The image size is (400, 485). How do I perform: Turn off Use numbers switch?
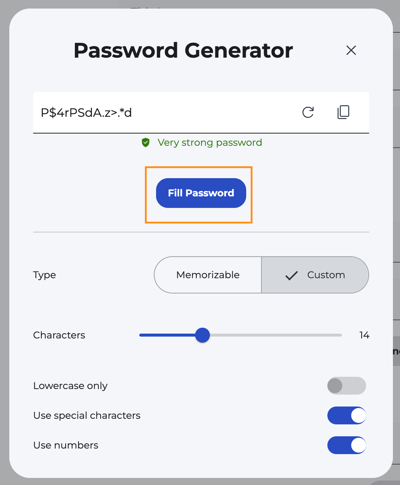tap(346, 445)
